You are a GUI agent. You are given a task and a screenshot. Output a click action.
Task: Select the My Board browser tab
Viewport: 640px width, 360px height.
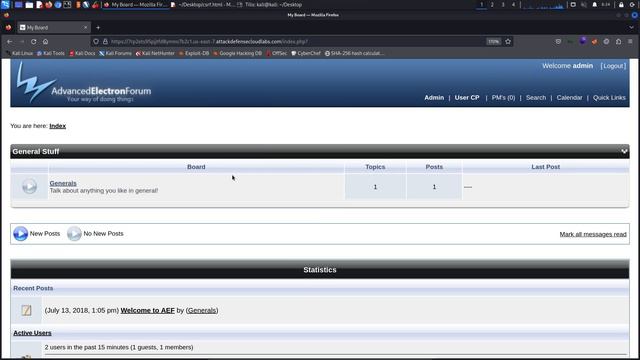click(x=53, y=27)
